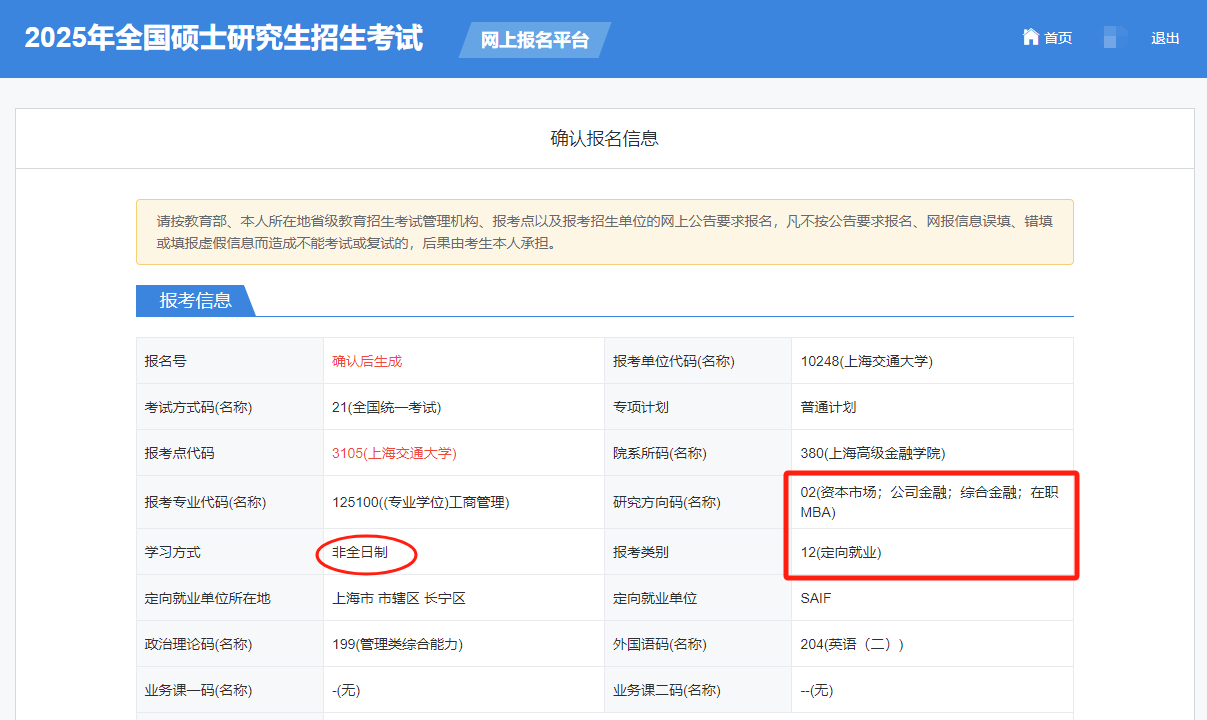Click the 204(英语（二）) value
Viewport: 1207px width, 720px height.
(852, 644)
